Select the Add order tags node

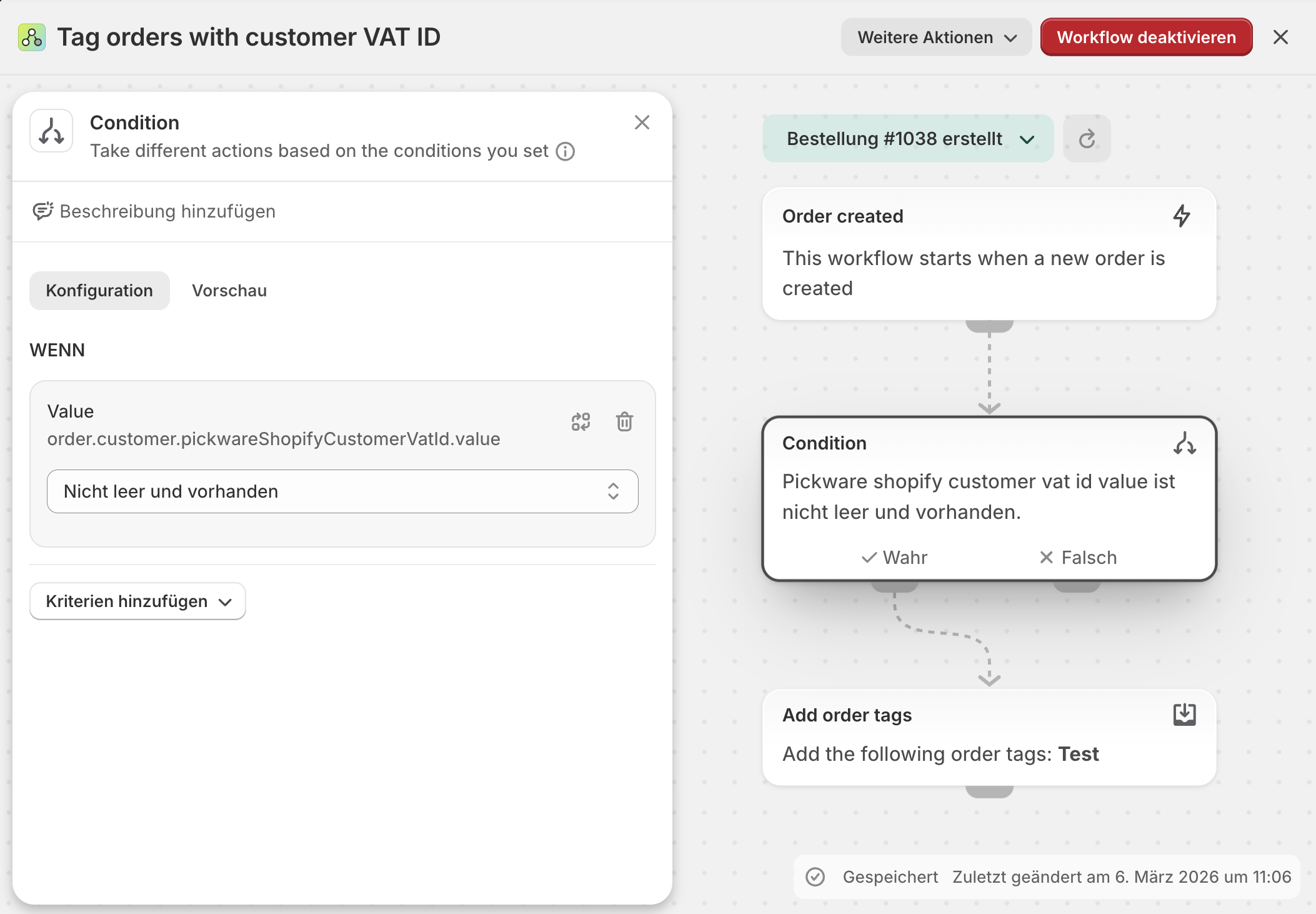[989, 738]
